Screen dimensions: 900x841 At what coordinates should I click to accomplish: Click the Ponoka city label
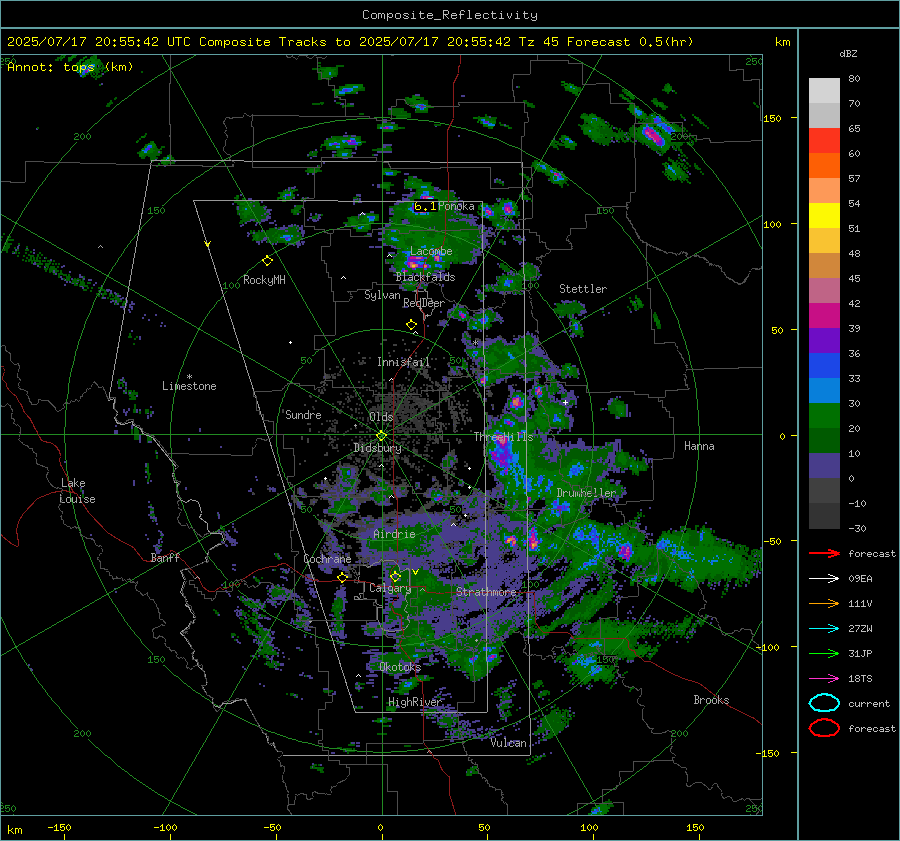[x=456, y=206]
